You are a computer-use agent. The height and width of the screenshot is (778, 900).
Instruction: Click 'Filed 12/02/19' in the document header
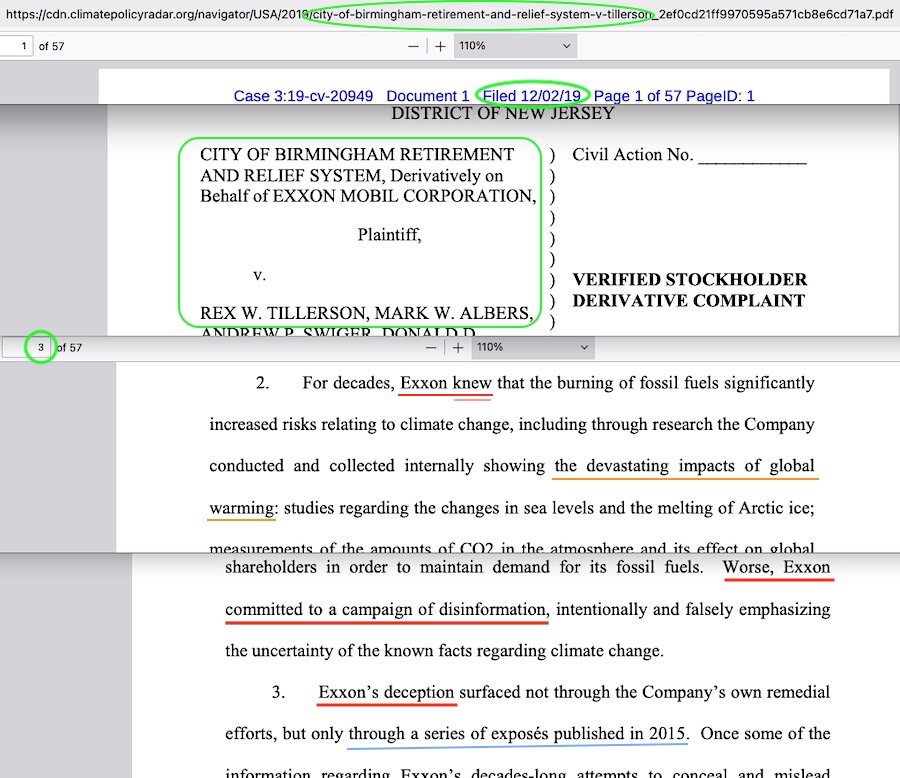pos(531,96)
